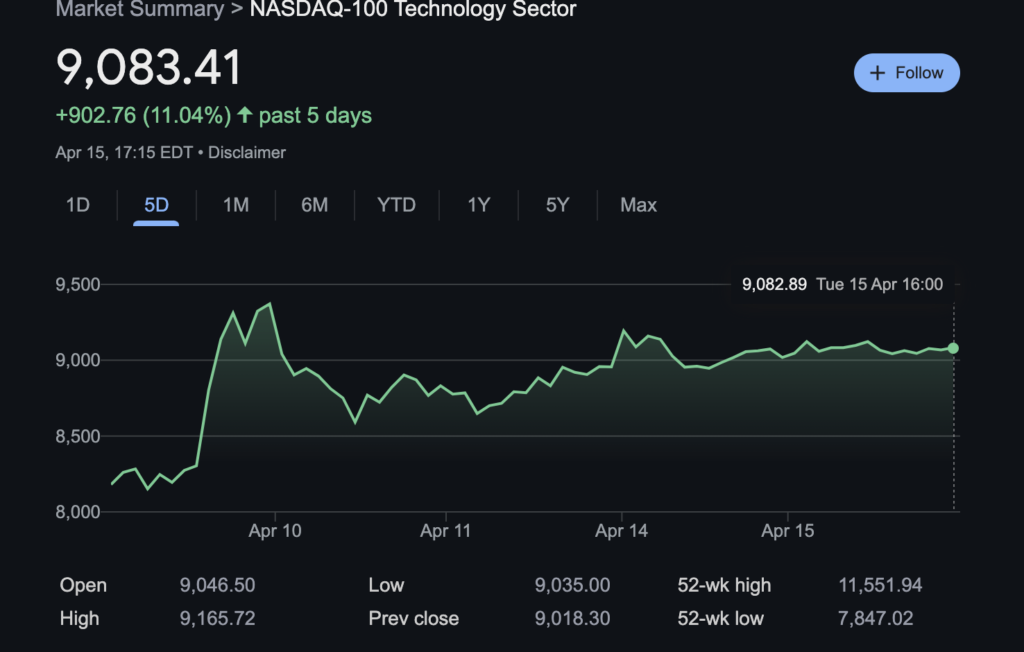
Task: Show the 1M chart range
Action: [x=235, y=205]
